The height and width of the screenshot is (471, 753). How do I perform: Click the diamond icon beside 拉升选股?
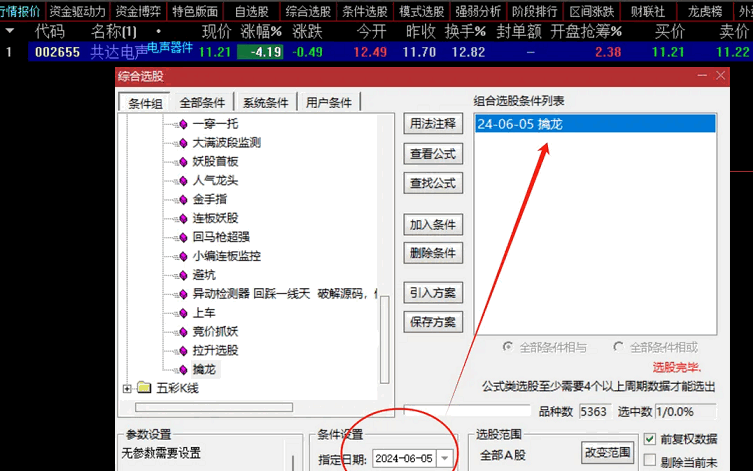183,350
